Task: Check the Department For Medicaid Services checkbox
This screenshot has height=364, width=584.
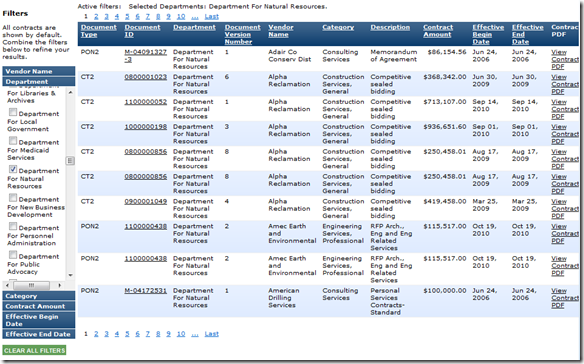Action: click(x=13, y=141)
